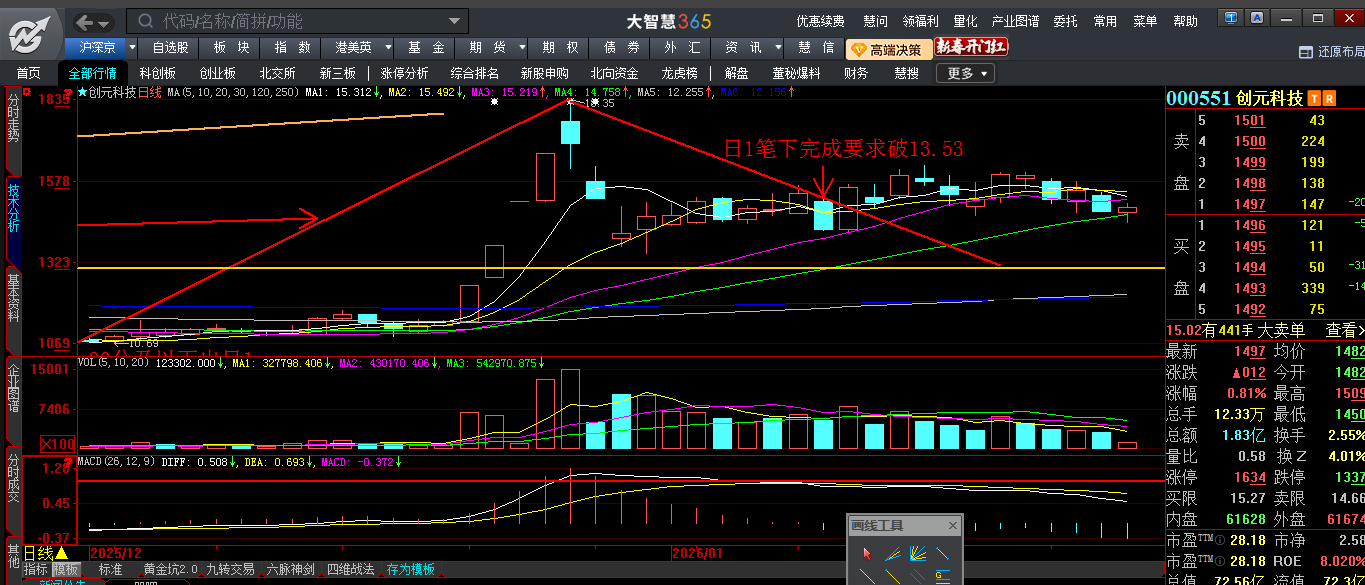Open the 债券 toolbar item
This screenshot has width=1365, height=585.
620,47
